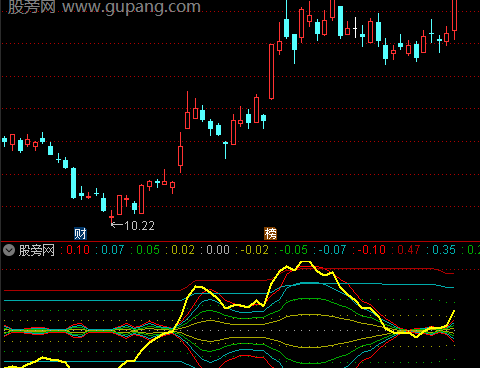Click the white 0.00 indicator value
Screen dimensions: 480x368
(x=218, y=250)
